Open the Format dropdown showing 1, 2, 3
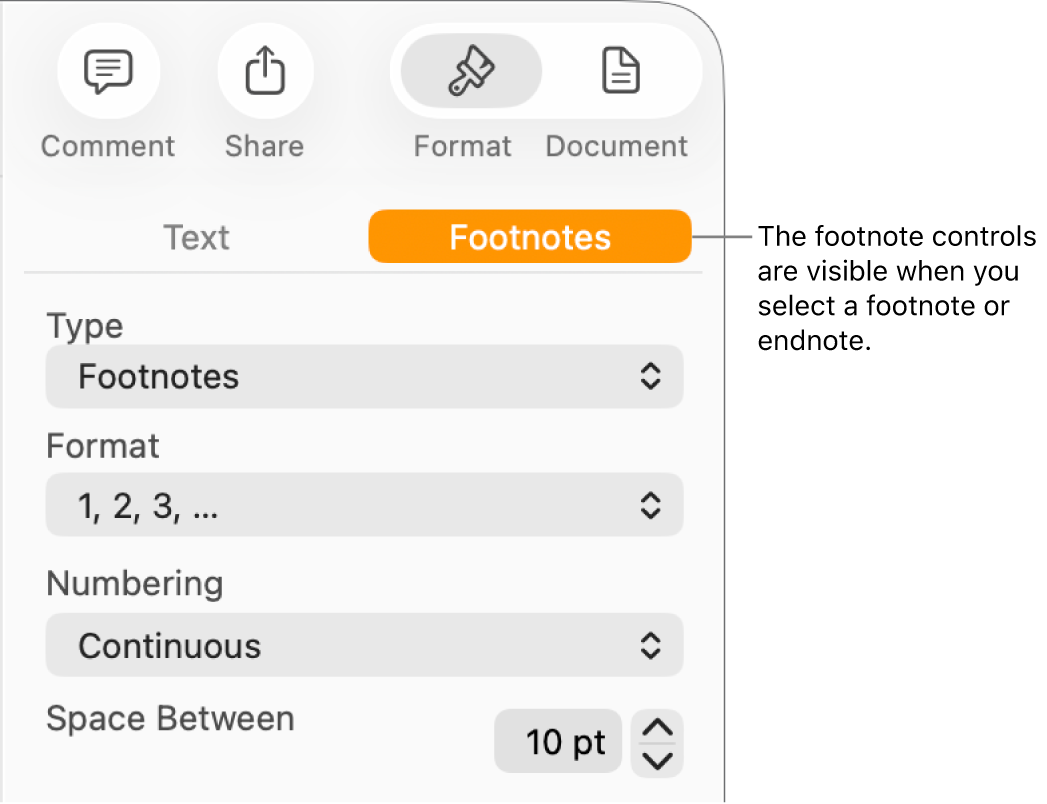This screenshot has width=1047, height=804. [x=364, y=505]
